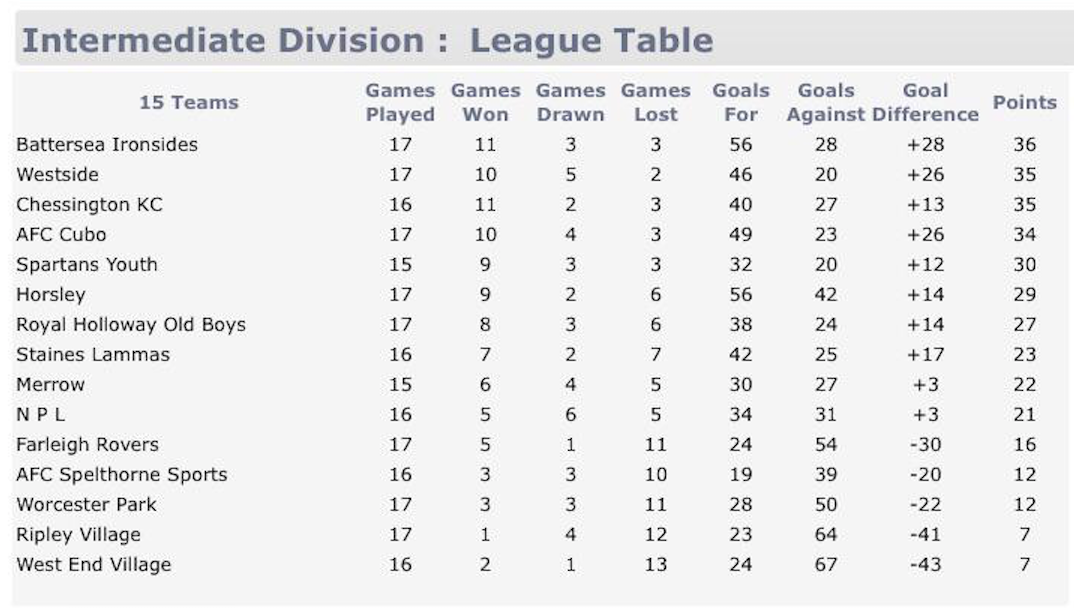1074x608 pixels.
Task: Click Ripley Village team name
Action: [78, 535]
